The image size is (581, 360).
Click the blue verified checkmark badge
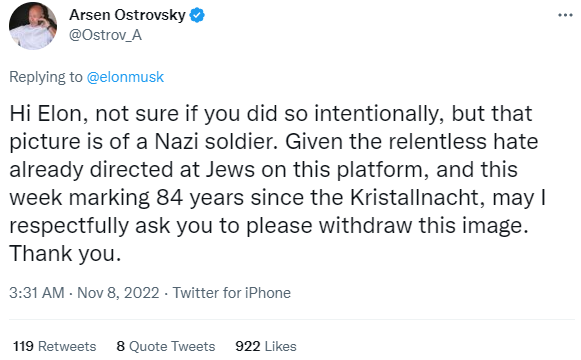(x=197, y=15)
